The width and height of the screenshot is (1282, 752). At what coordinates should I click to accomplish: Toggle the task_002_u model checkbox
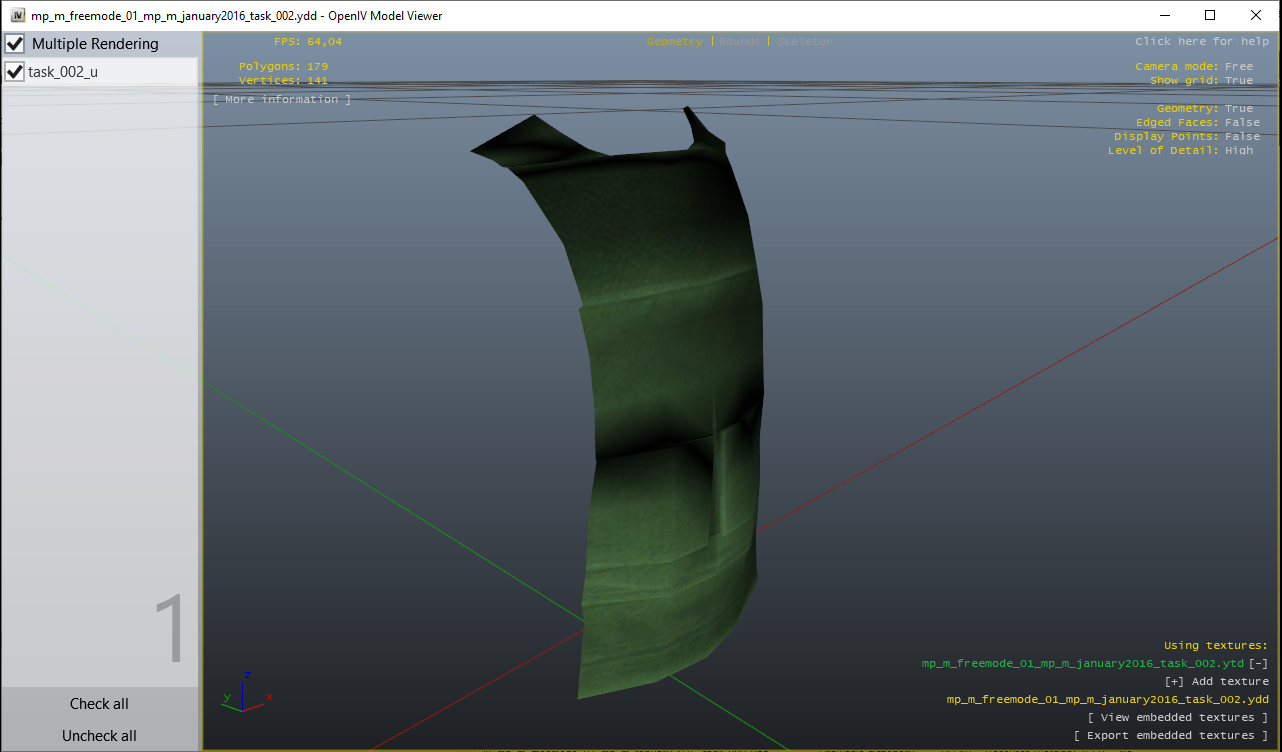[x=14, y=71]
